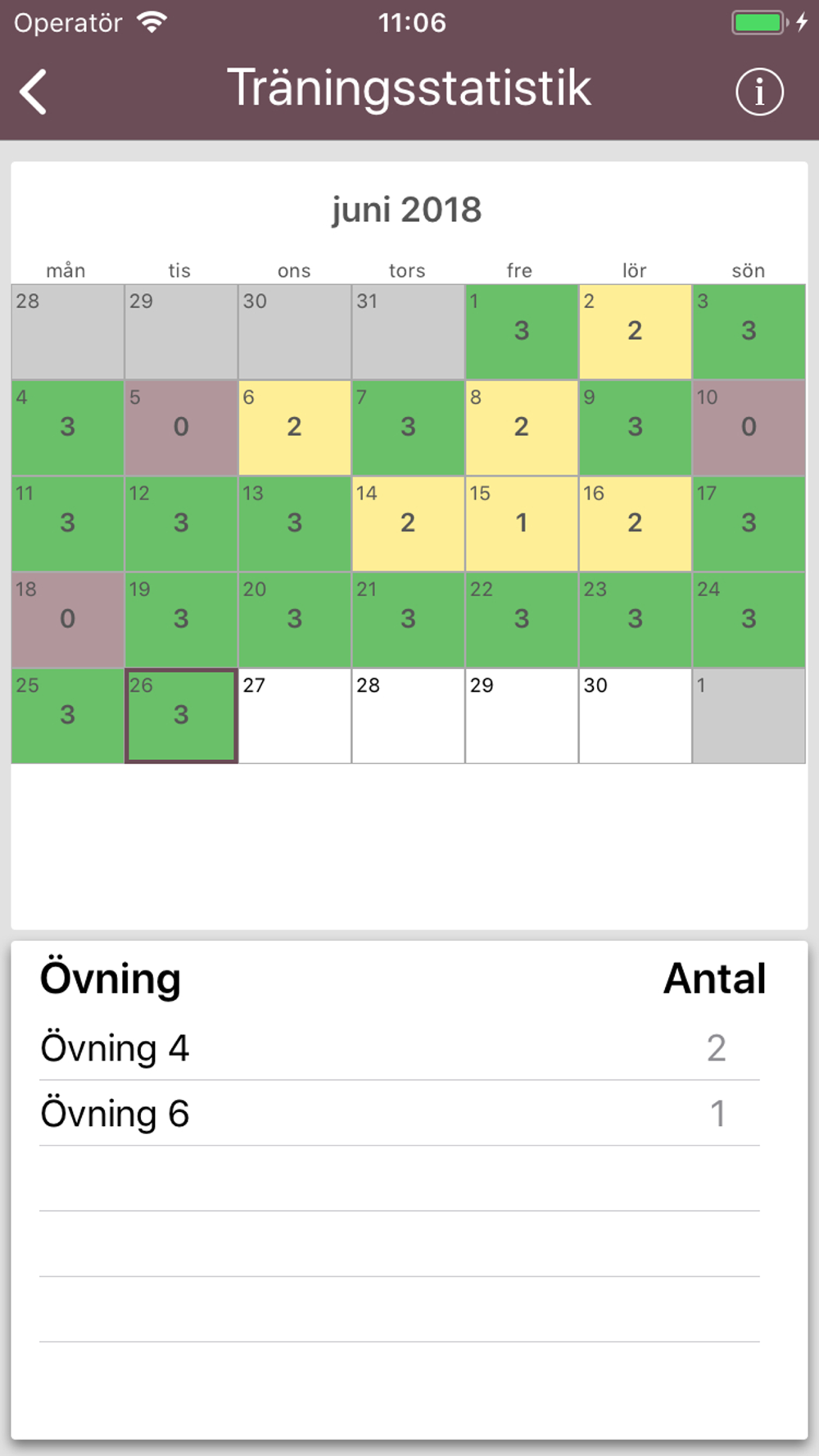Open Övning 6 row
The image size is (819, 1456).
400,1114
